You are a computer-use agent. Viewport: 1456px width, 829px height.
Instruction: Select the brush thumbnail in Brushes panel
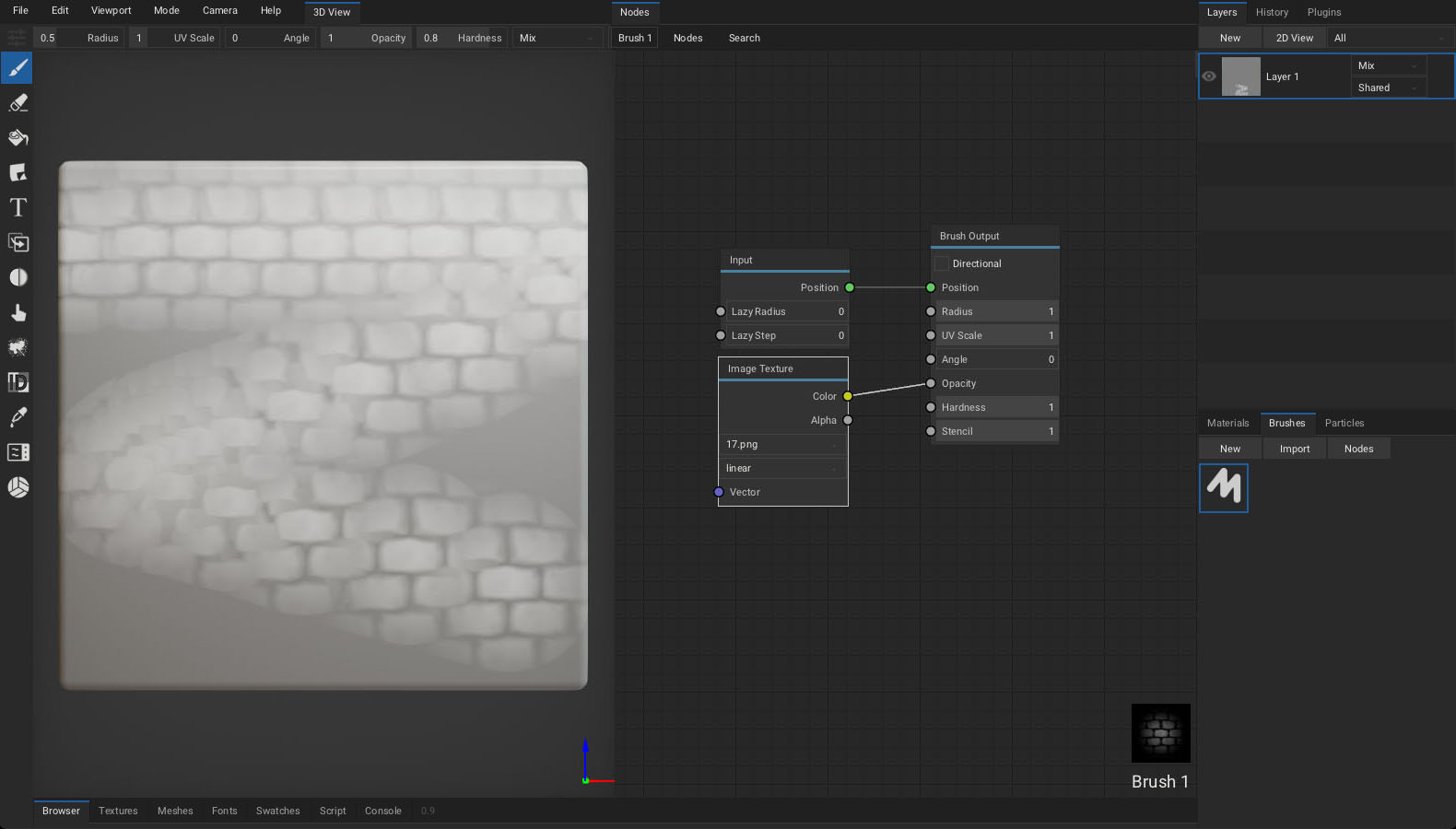(x=1224, y=487)
